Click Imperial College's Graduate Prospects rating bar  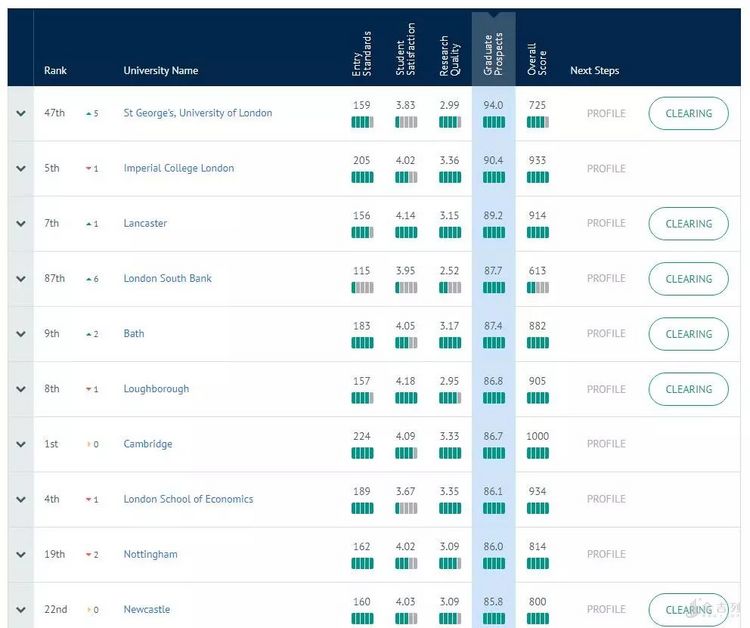pos(493,177)
